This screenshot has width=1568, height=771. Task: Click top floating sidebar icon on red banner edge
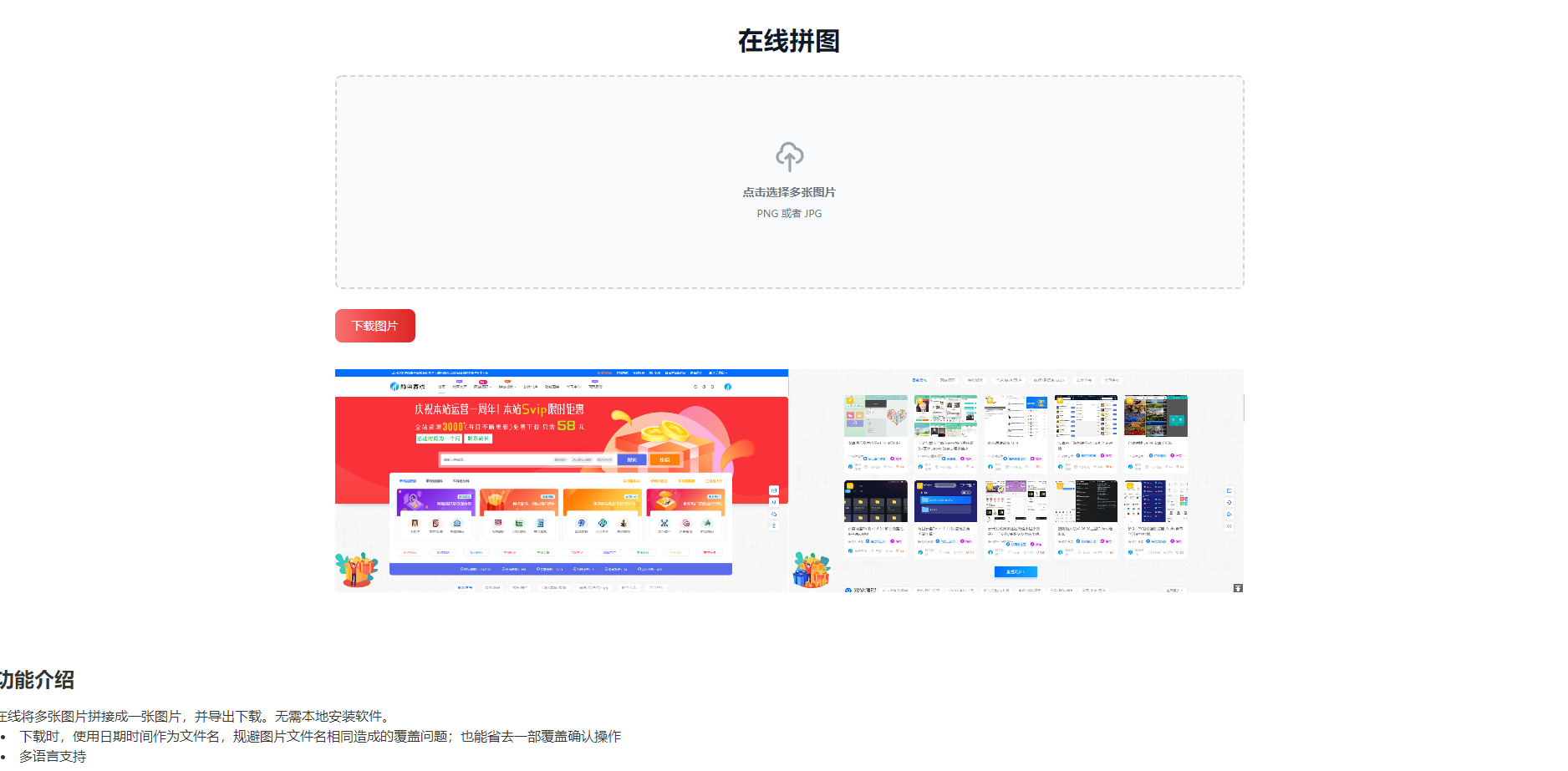pyautogui.click(x=774, y=490)
